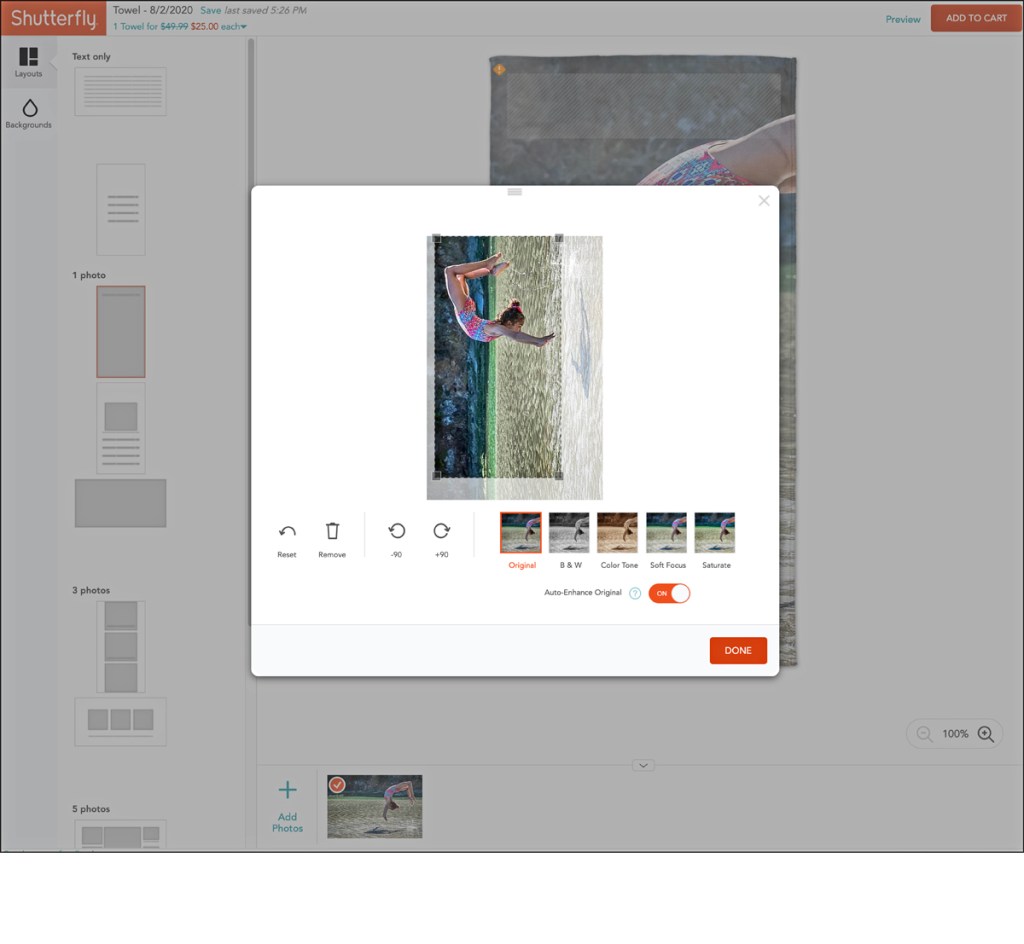Rotate photo -90 degrees

click(x=396, y=532)
